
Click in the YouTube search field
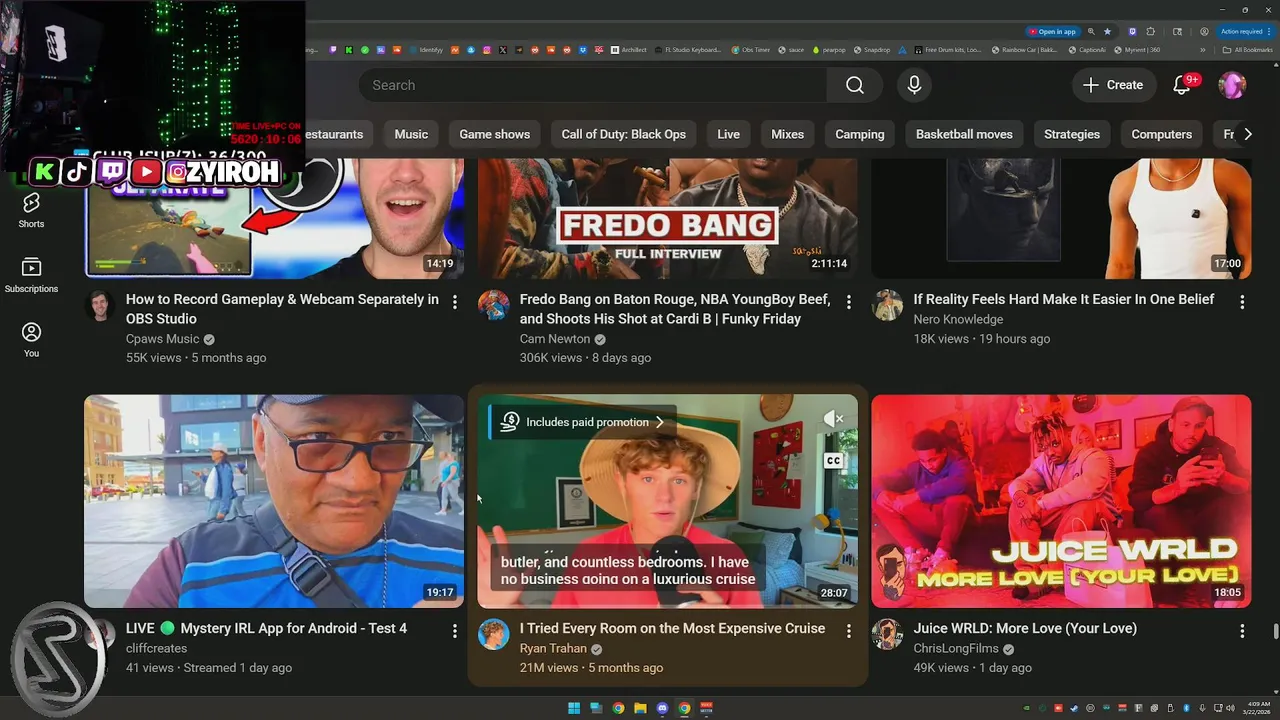pyautogui.click(x=593, y=85)
